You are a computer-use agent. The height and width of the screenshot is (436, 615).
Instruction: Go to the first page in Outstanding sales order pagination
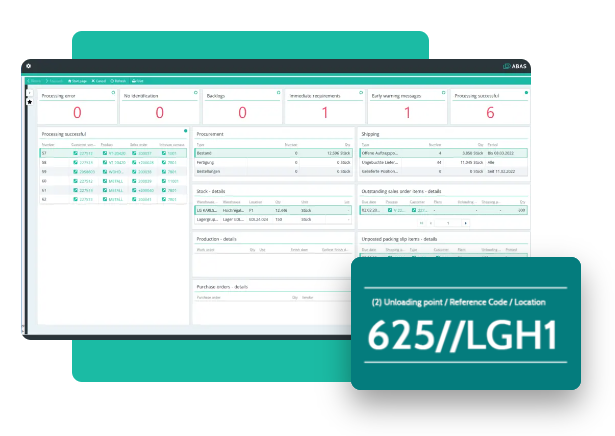(422, 223)
